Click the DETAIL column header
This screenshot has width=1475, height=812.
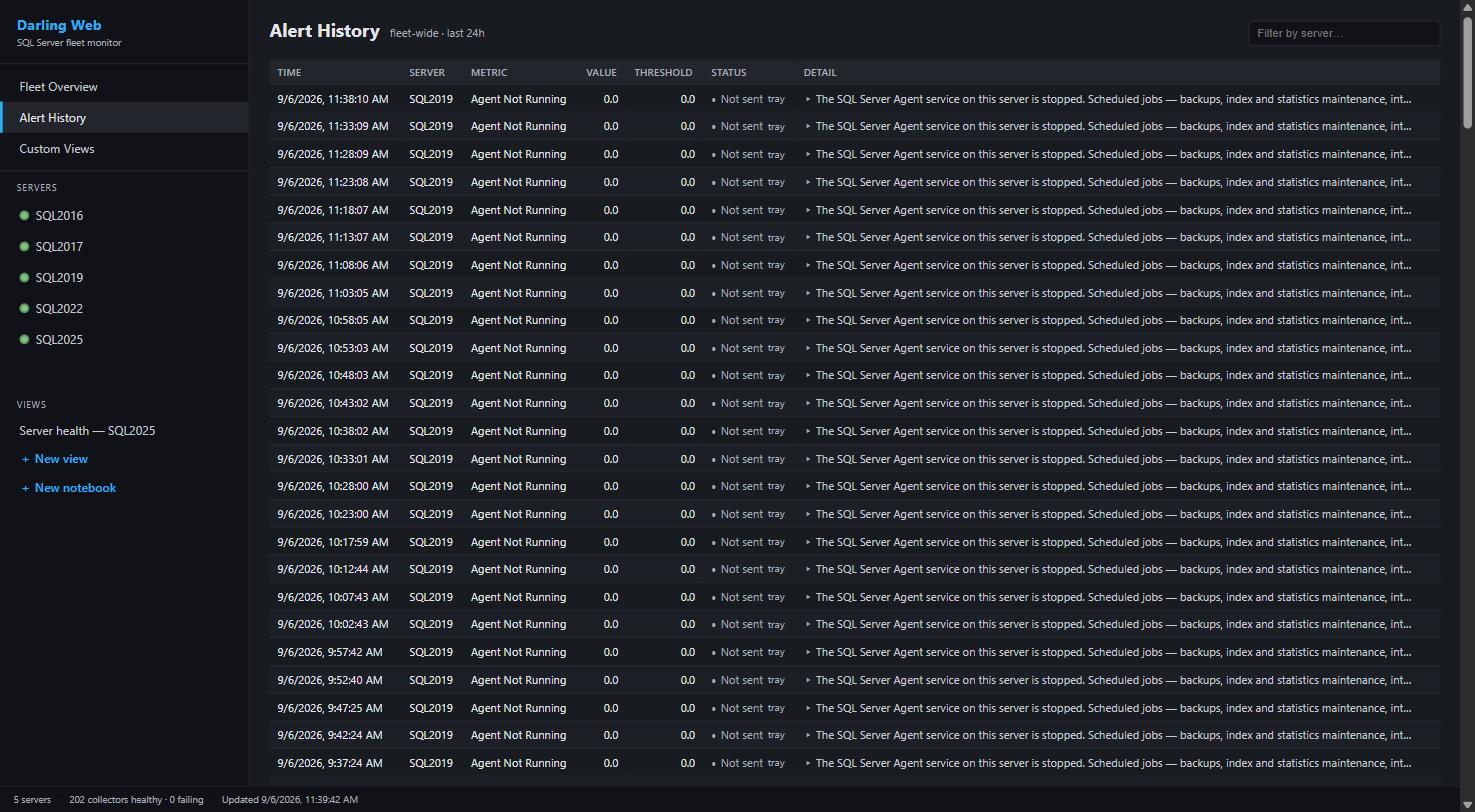tap(820, 72)
